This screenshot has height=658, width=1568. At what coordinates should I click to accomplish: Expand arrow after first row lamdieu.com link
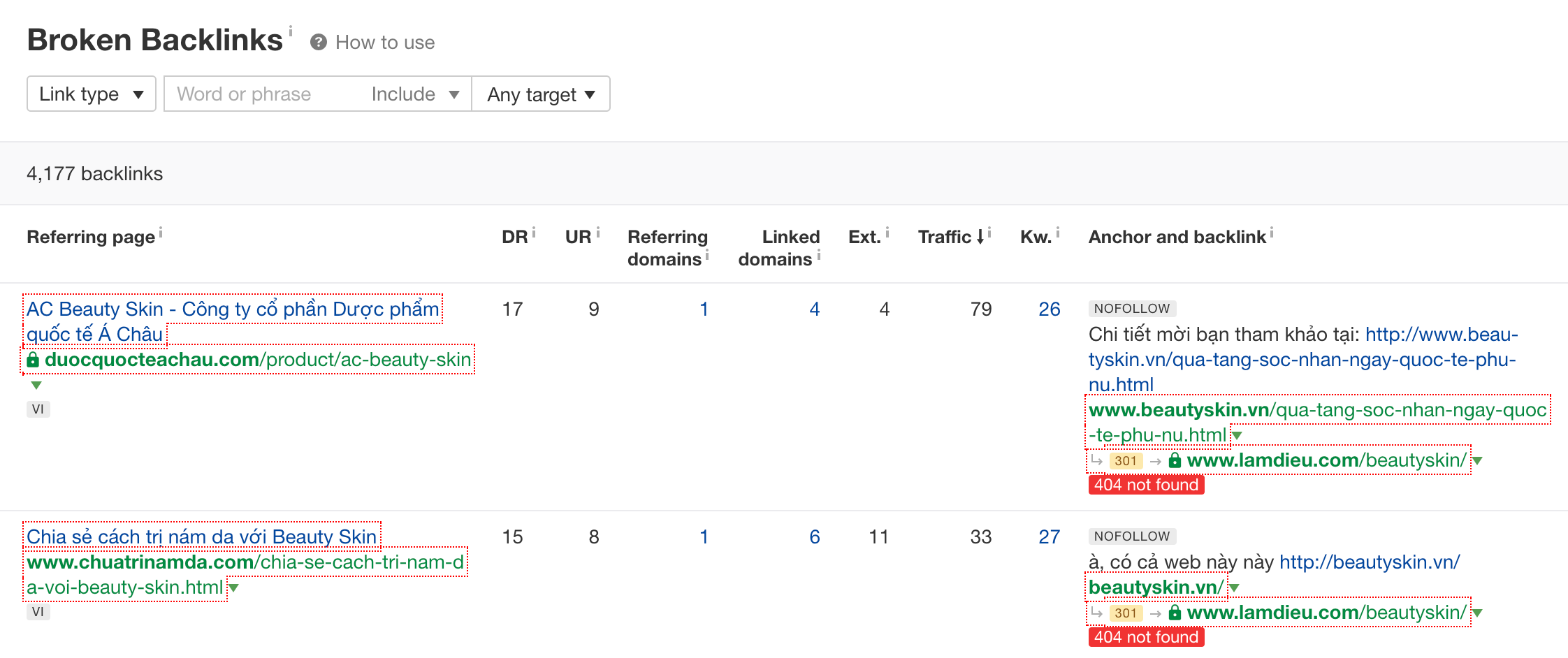(1477, 460)
